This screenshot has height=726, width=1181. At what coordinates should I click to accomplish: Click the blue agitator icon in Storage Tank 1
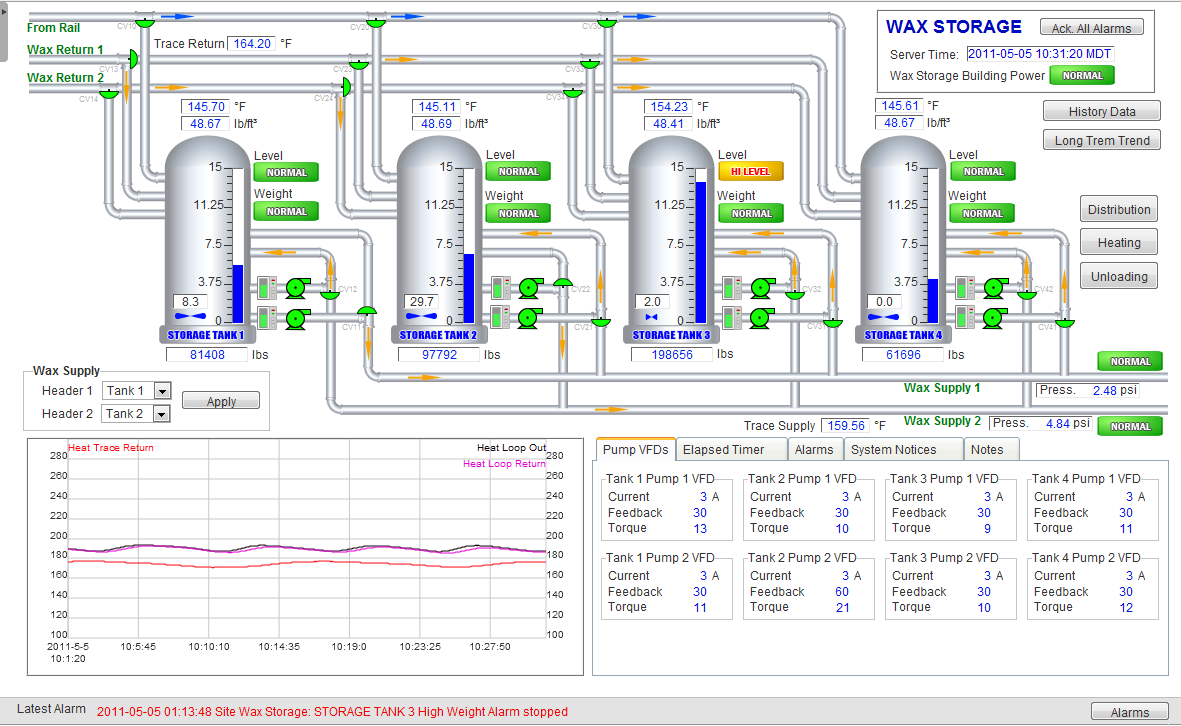[191, 316]
